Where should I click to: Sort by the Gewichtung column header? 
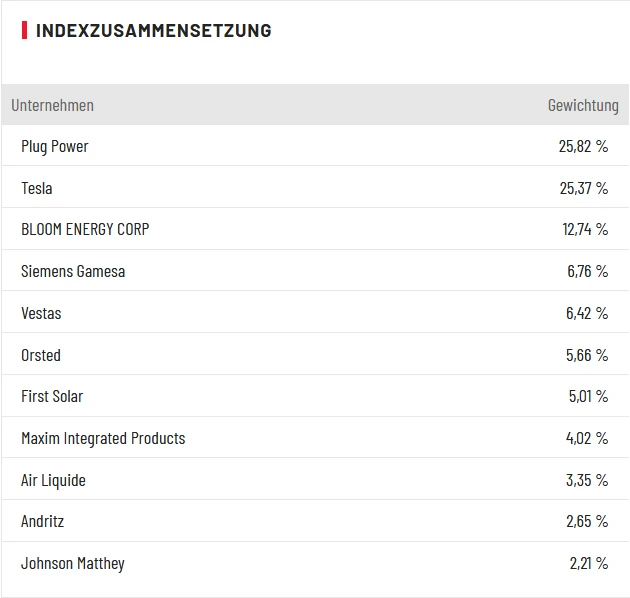pyautogui.click(x=582, y=105)
